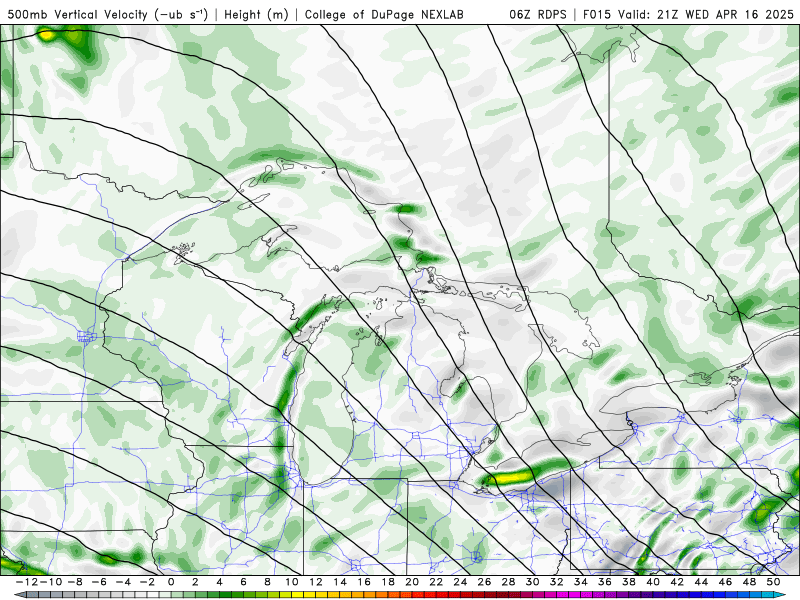
Task: Click the '-10' color scale label
Action: pos(50,582)
